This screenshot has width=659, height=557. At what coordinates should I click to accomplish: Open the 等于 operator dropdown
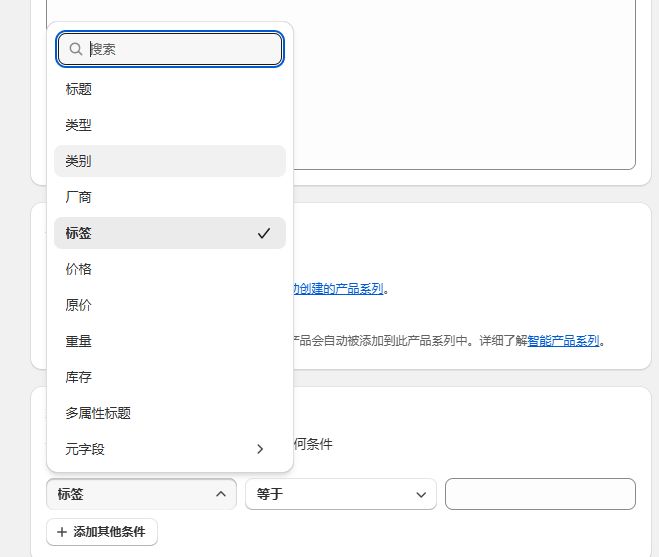(341, 494)
